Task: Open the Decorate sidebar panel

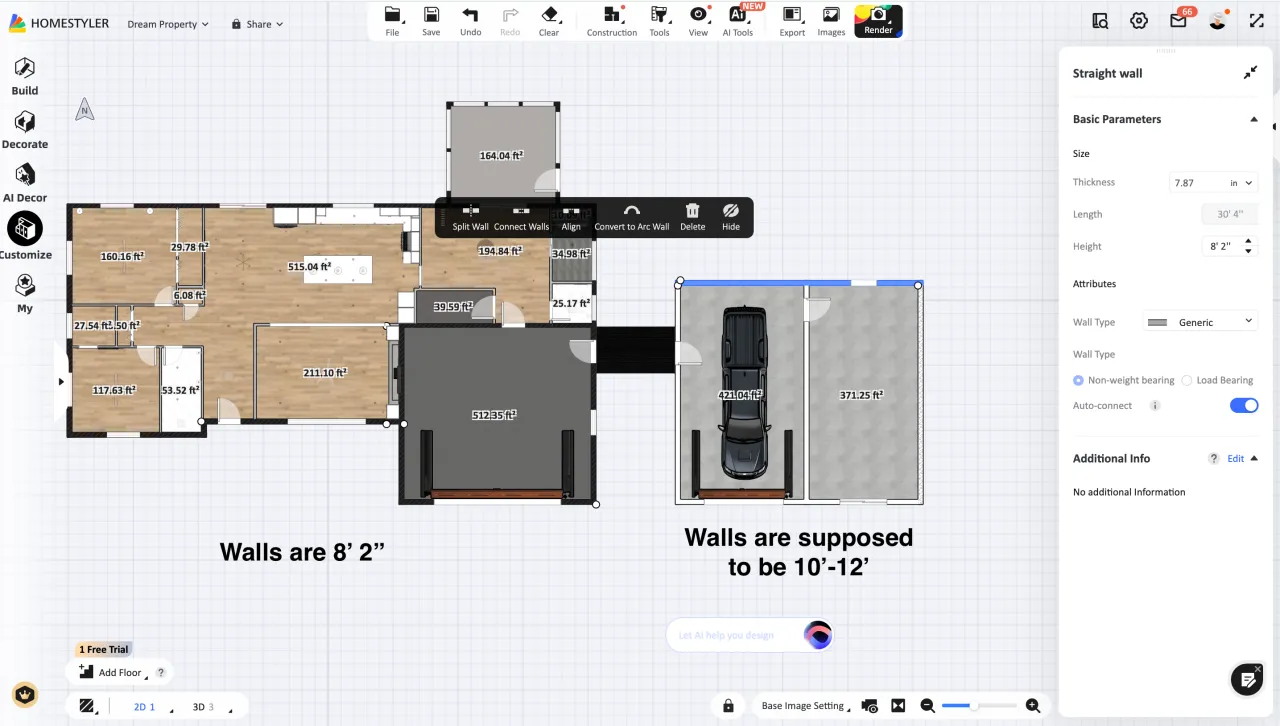Action: click(x=25, y=130)
